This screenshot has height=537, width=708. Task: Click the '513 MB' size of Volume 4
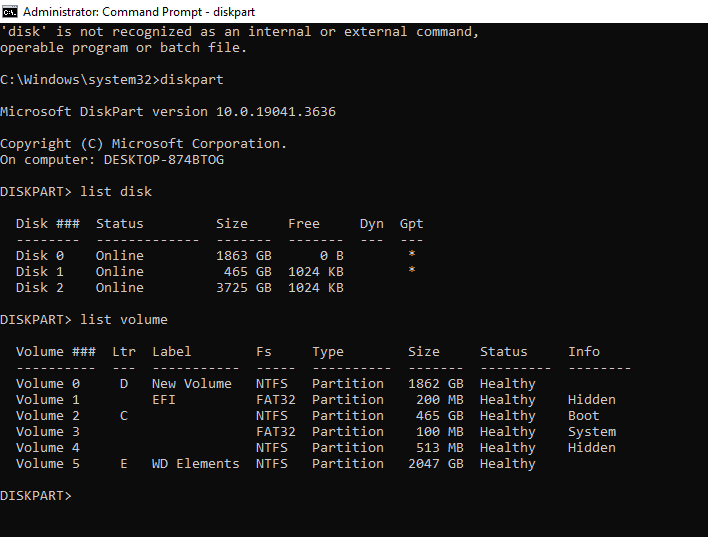[440, 448]
